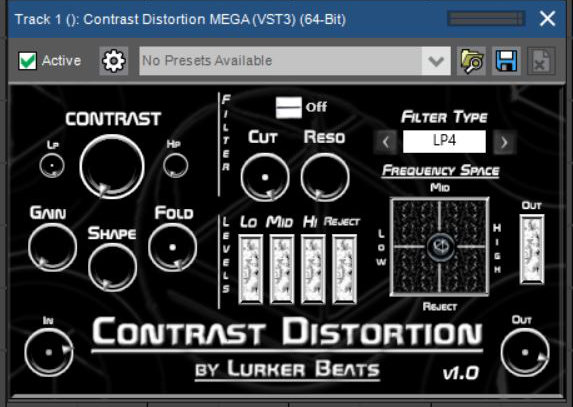Screen dimensions: 573x407
Task: Save preset with the floppy disk icon
Action: click(x=506, y=61)
